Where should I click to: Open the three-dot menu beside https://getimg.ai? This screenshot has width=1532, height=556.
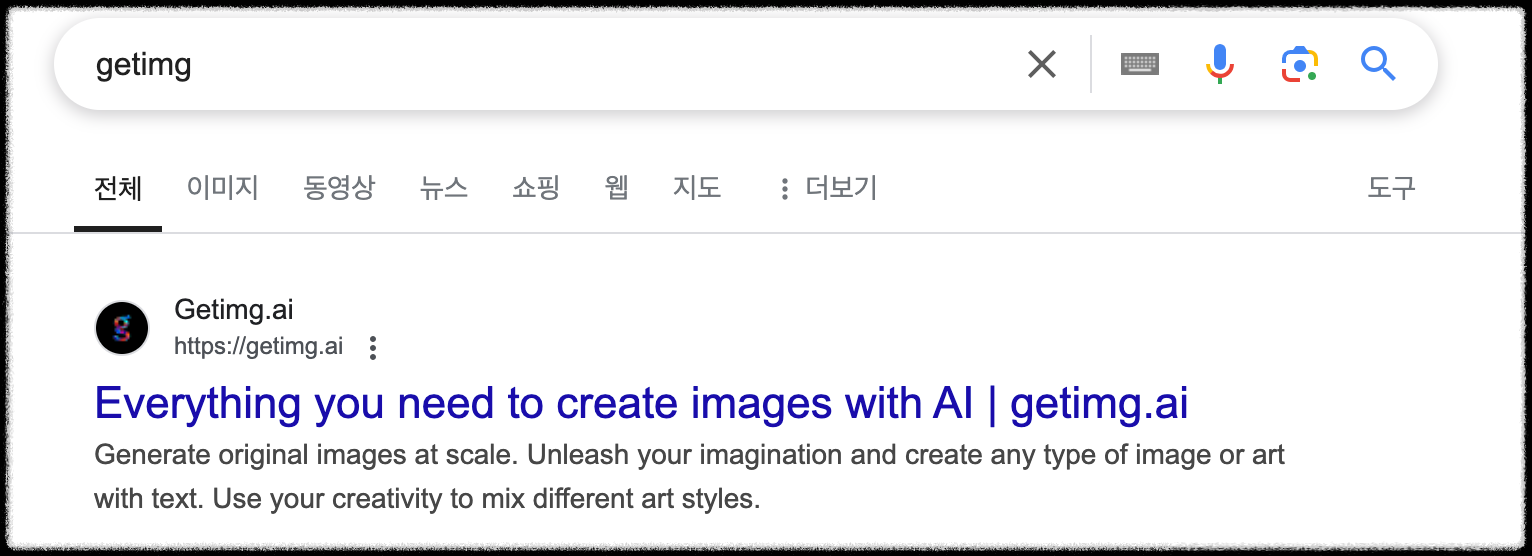coord(373,348)
